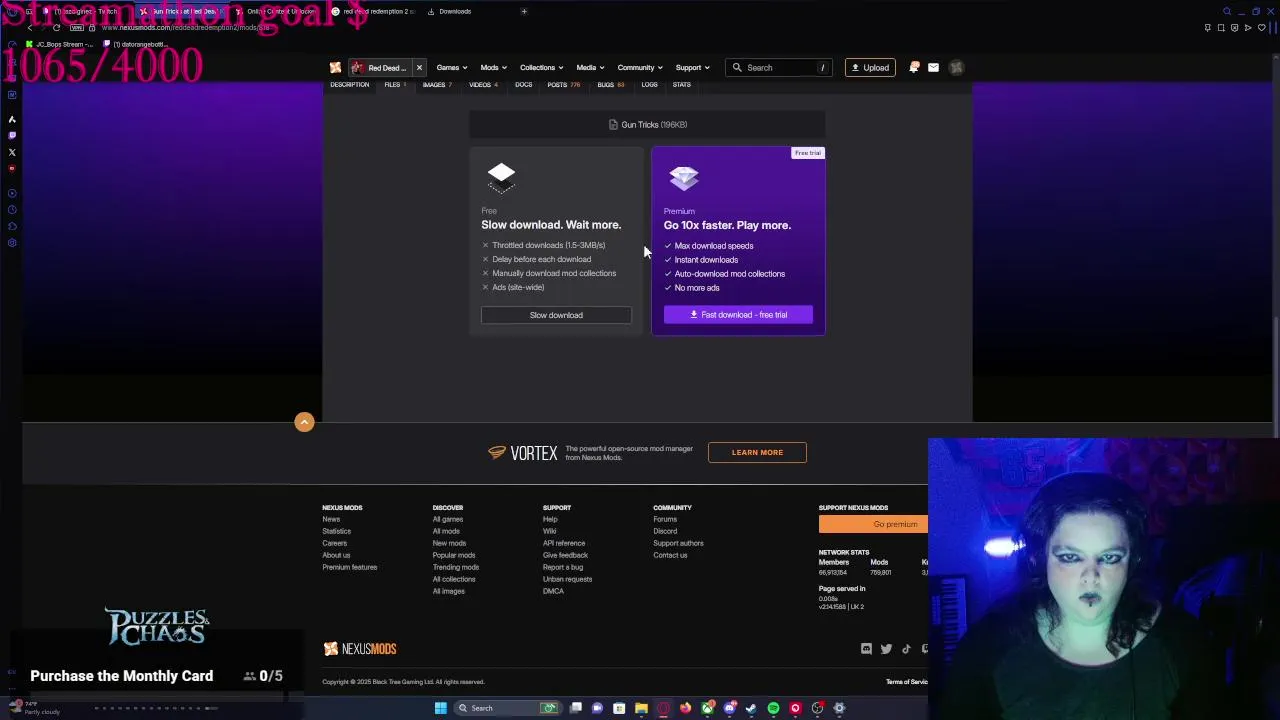Open the DMCA footer link
The height and width of the screenshot is (720, 1280).
point(553,591)
